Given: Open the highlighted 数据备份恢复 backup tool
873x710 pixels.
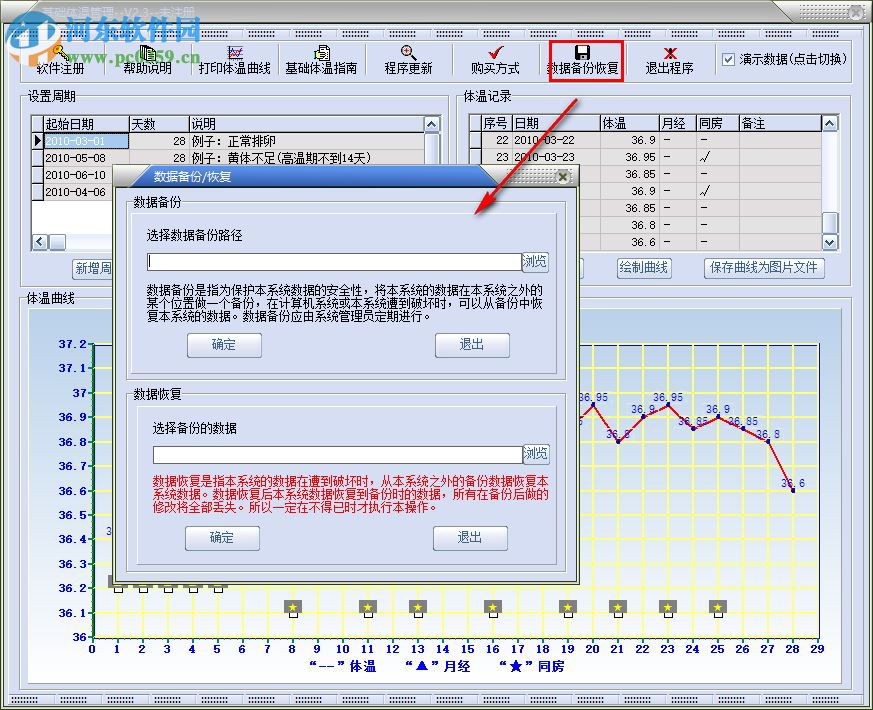Looking at the screenshot, I should 586,60.
